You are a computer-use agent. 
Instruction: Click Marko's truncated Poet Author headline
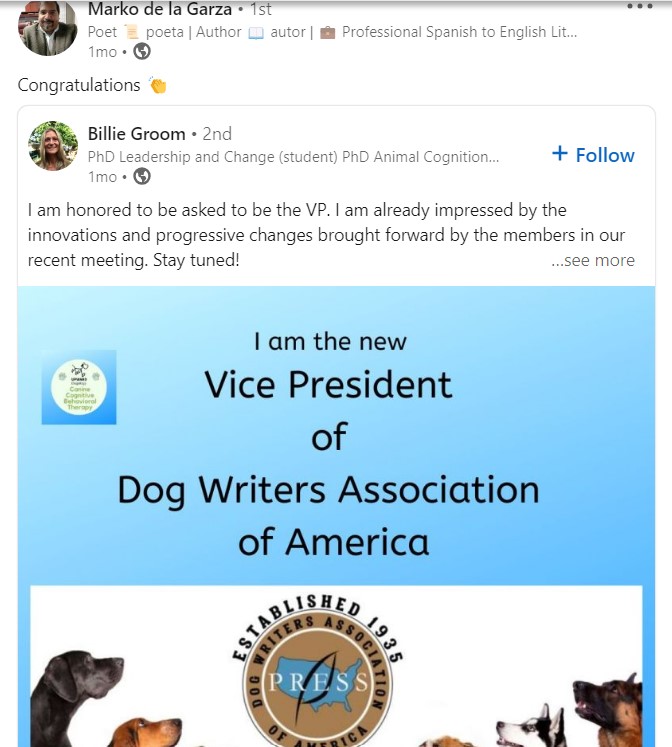(x=332, y=32)
